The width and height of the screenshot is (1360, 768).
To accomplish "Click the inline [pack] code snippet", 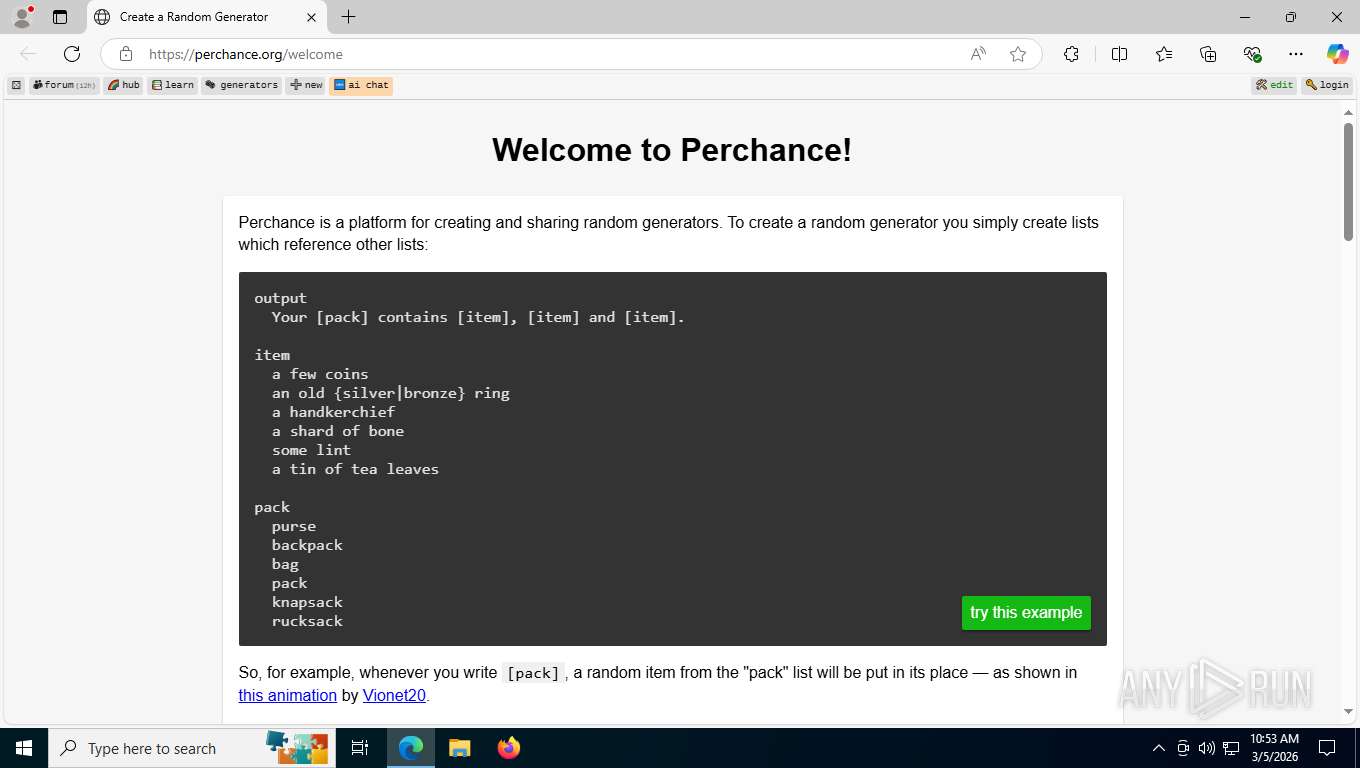I will coord(533,673).
